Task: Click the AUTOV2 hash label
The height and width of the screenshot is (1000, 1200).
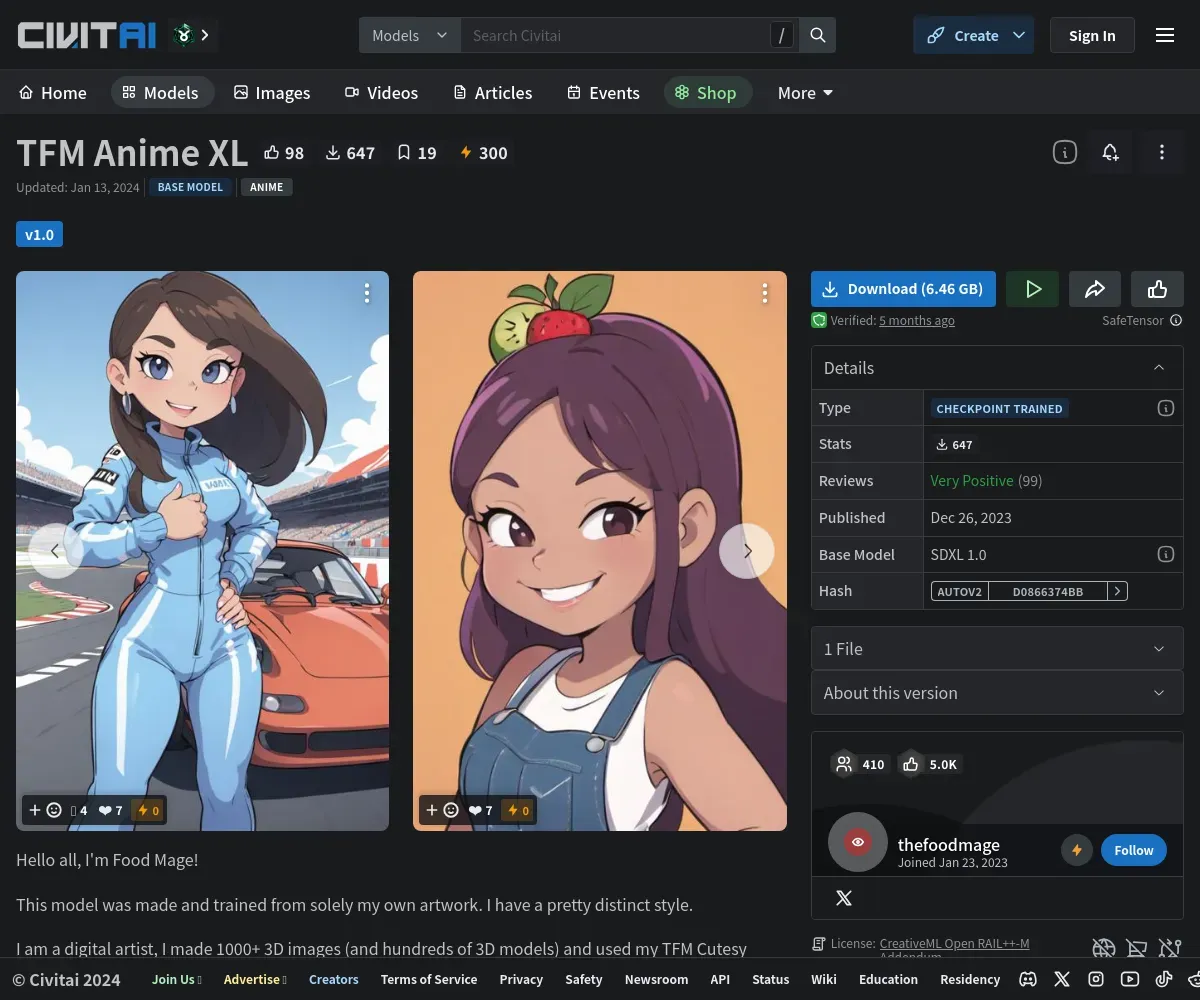Action: pos(960,591)
